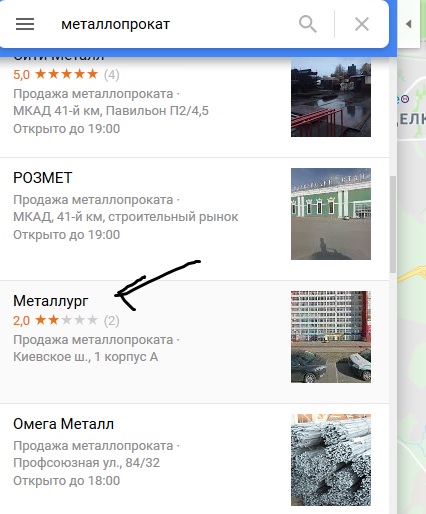This screenshot has height=514, width=426.
Task: Click the metro station icon on map
Action: 405,99
